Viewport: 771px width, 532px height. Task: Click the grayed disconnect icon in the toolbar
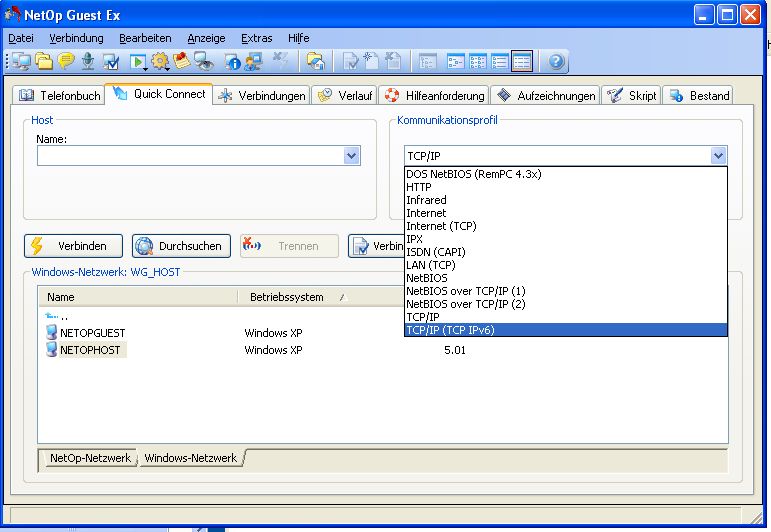tap(280, 60)
